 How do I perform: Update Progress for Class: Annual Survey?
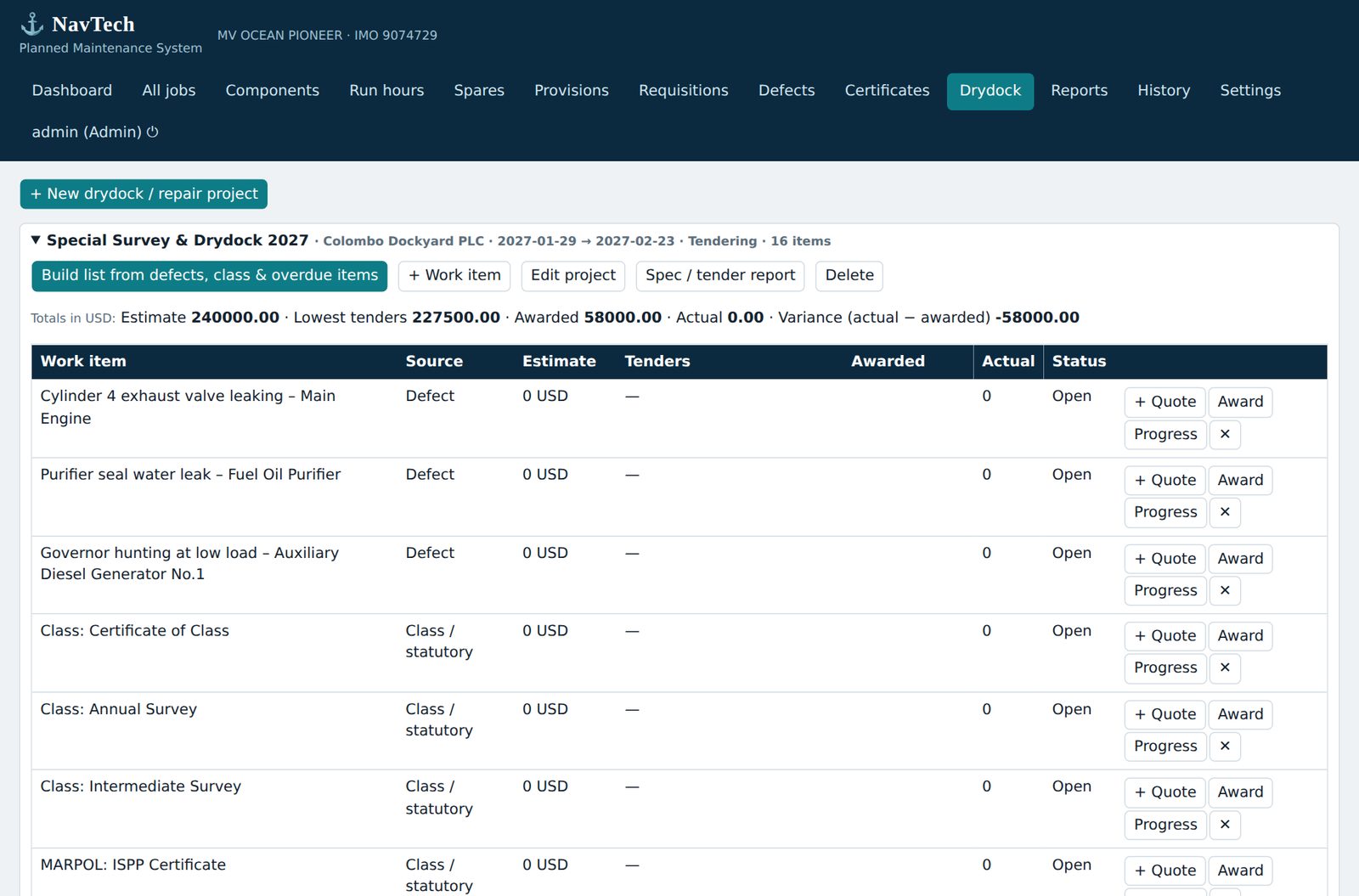pos(1165,746)
